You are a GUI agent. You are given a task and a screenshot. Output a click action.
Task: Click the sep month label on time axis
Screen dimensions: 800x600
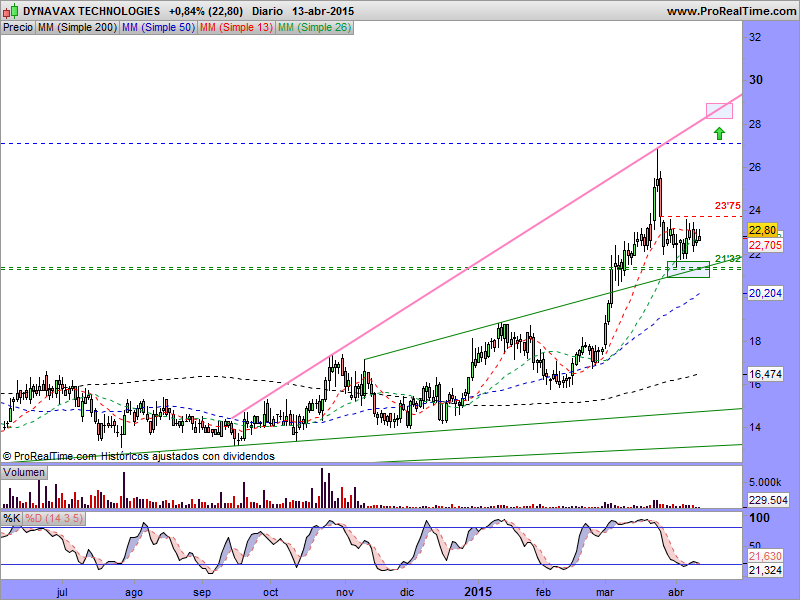202,592
